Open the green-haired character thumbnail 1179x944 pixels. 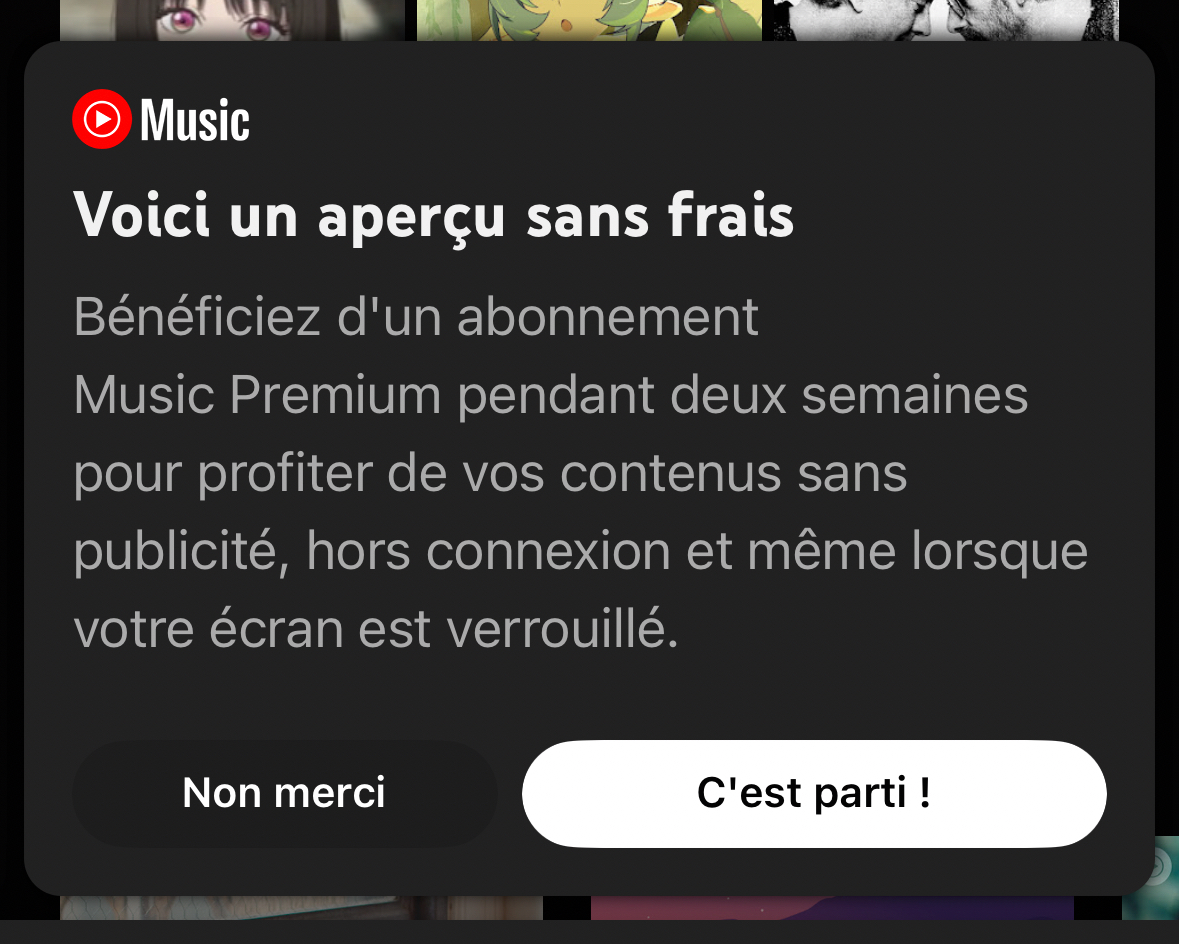coord(589,20)
